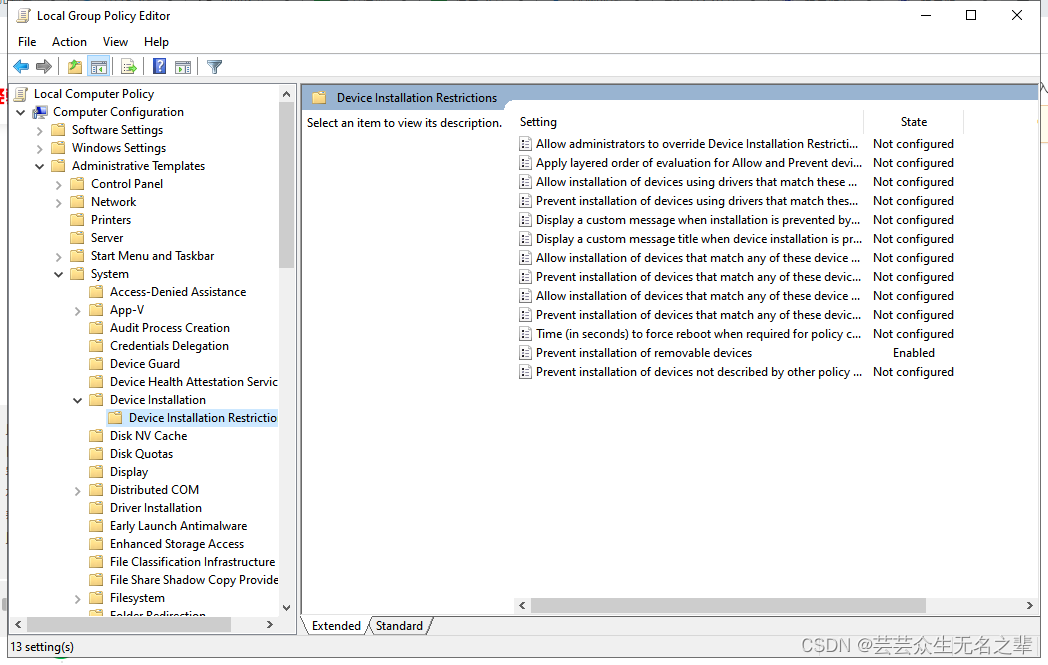The height and width of the screenshot is (665, 1048).
Task: Click the settings list horizontal scrollbar thumb
Action: pos(729,606)
